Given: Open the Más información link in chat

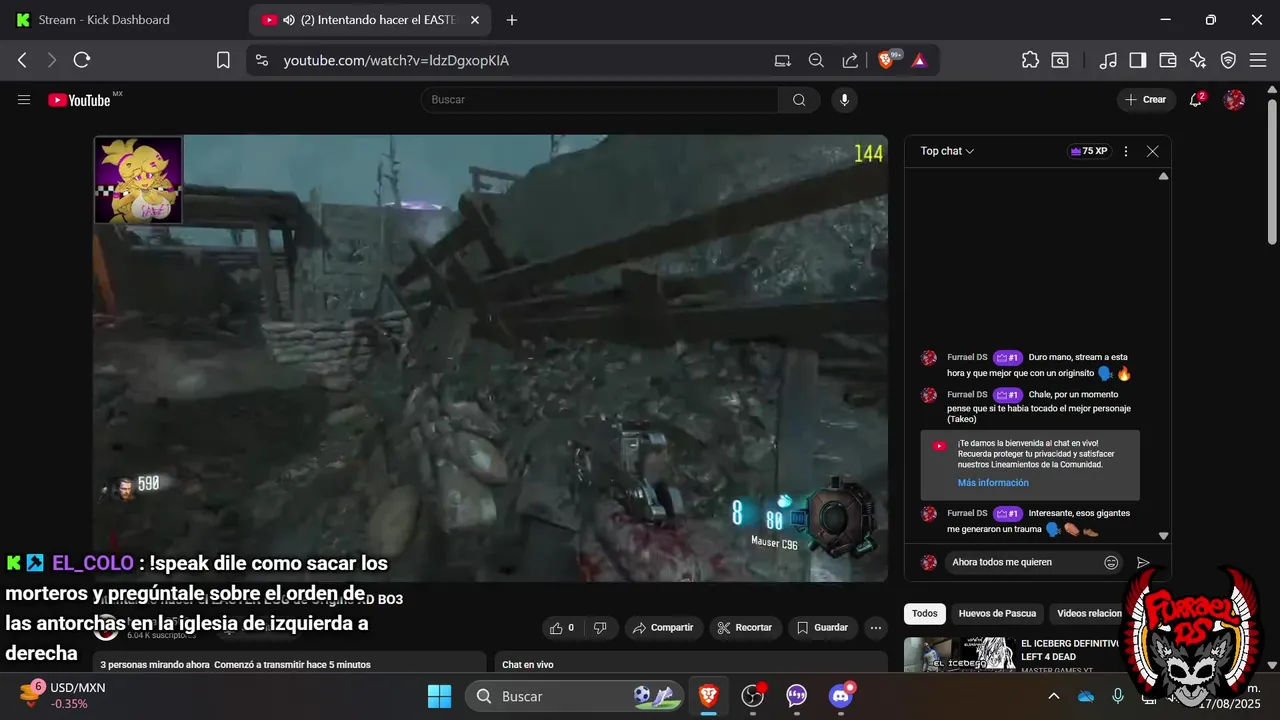Looking at the screenshot, I should pos(993,483).
